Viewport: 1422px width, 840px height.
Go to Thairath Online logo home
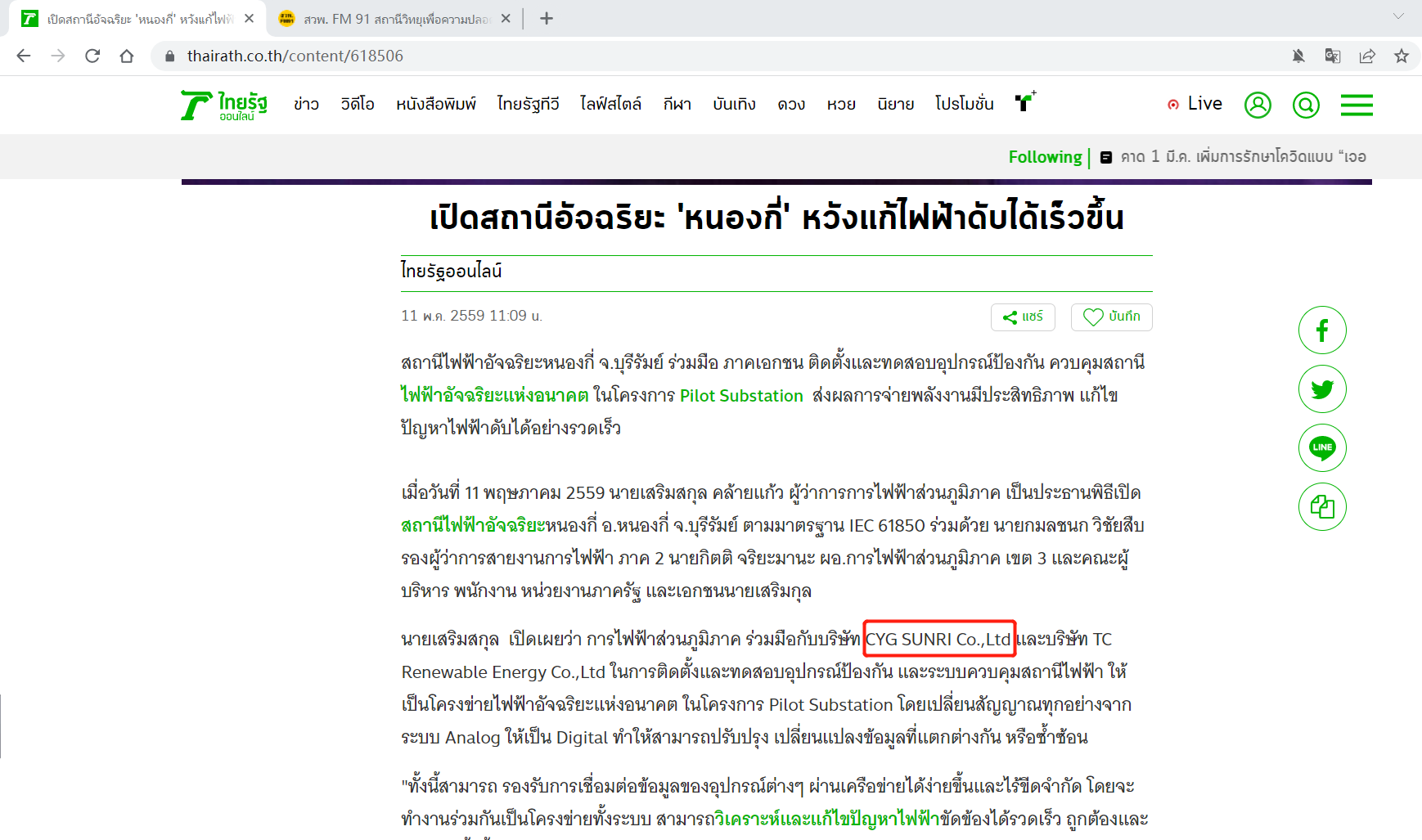(x=224, y=105)
